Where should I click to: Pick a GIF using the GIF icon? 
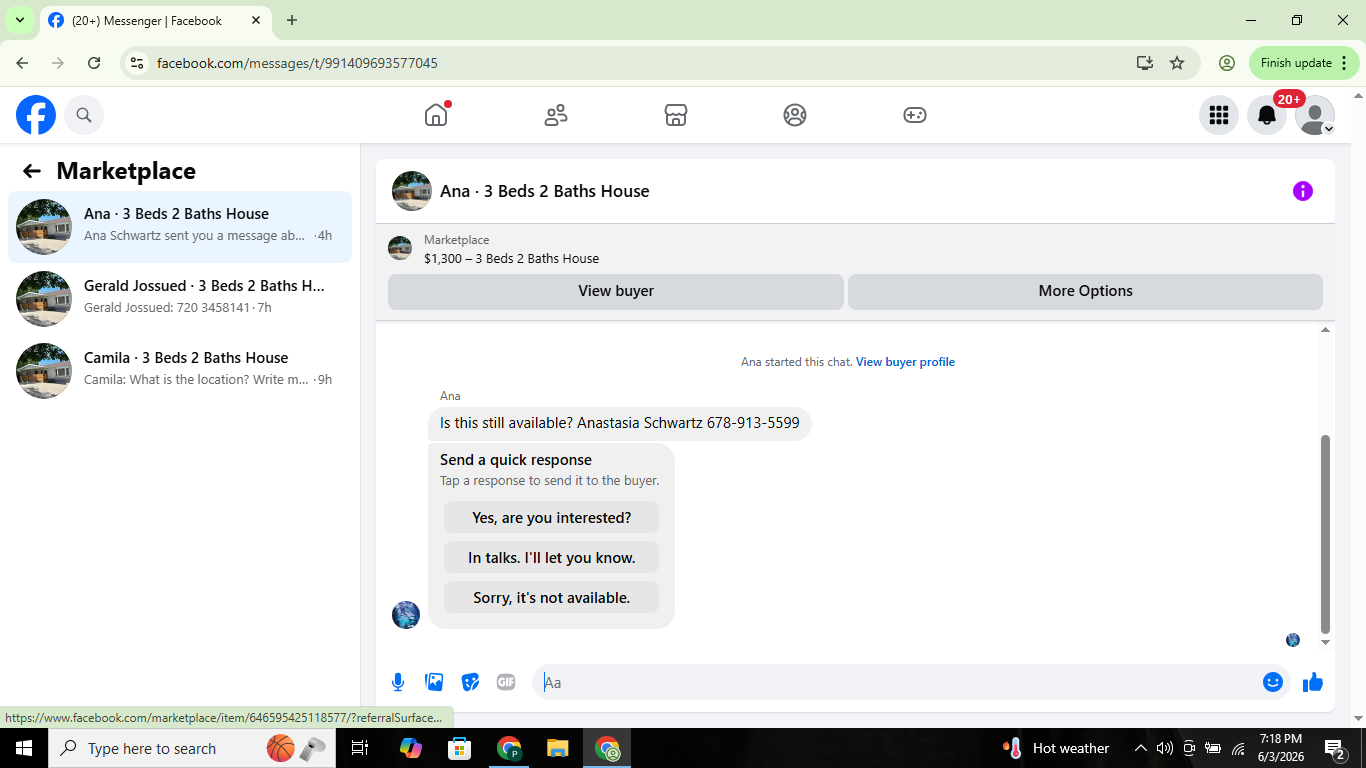click(506, 682)
